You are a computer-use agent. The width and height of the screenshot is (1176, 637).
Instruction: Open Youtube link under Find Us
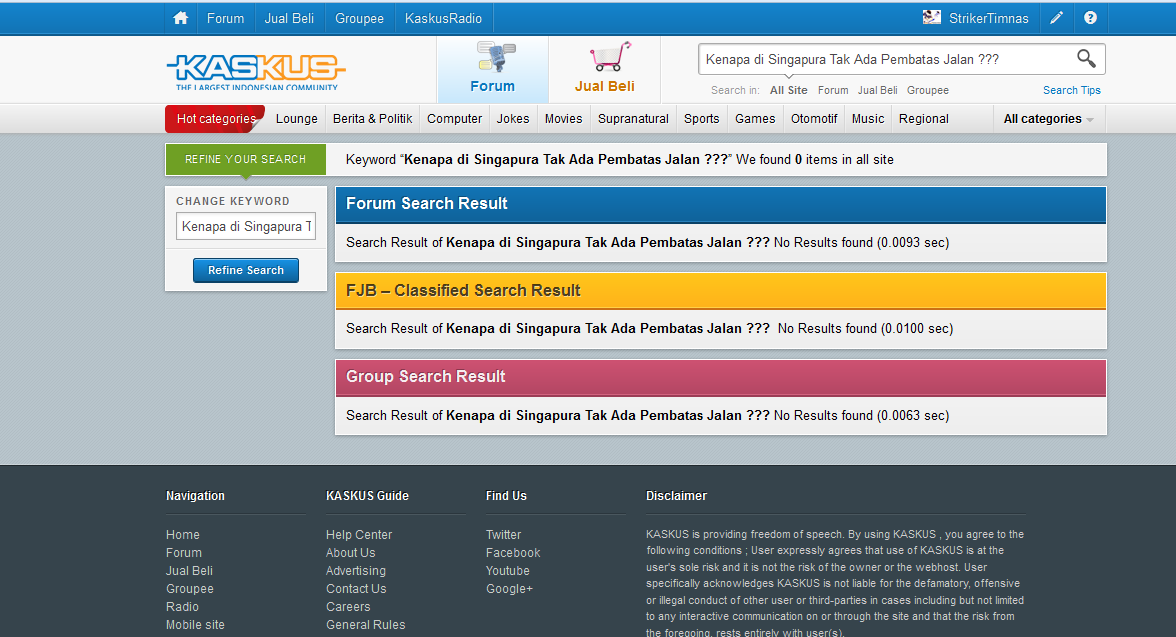[x=508, y=570]
